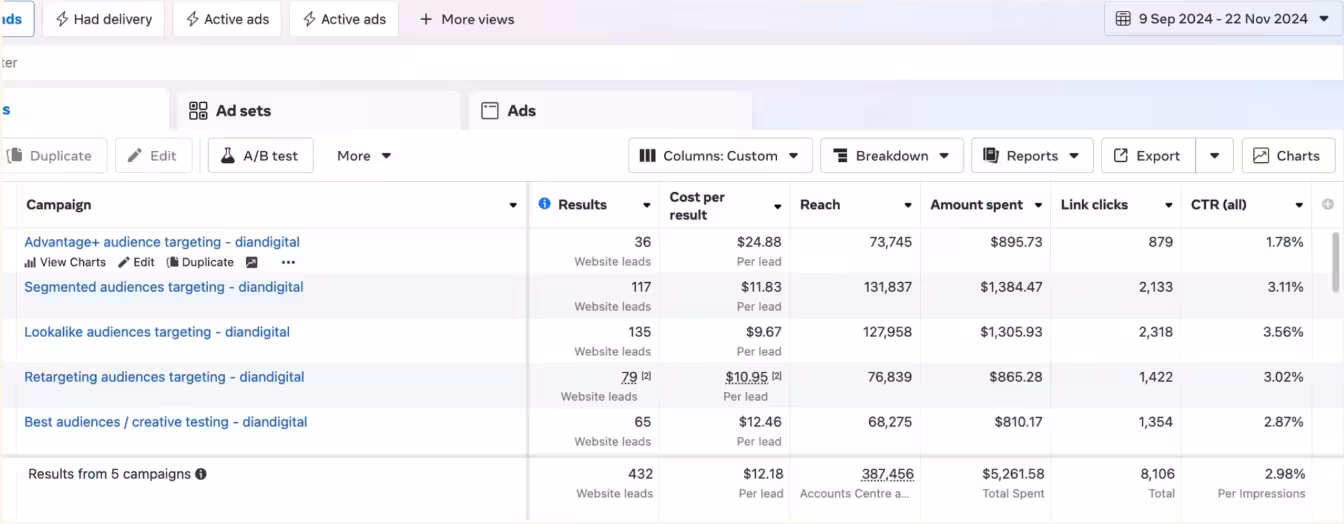The height and width of the screenshot is (524, 1344).
Task: Click the $5,261.58 total spent value
Action: tap(1012, 474)
